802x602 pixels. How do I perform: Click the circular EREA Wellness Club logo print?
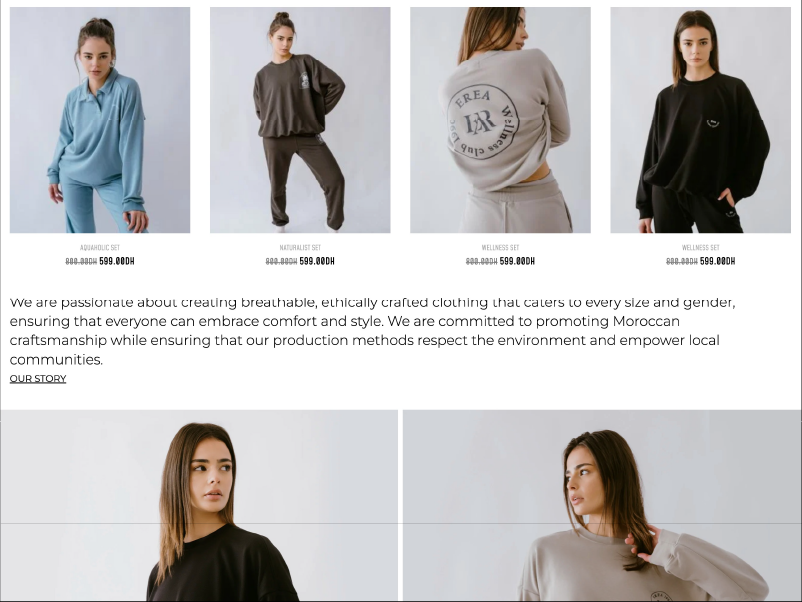click(x=483, y=122)
